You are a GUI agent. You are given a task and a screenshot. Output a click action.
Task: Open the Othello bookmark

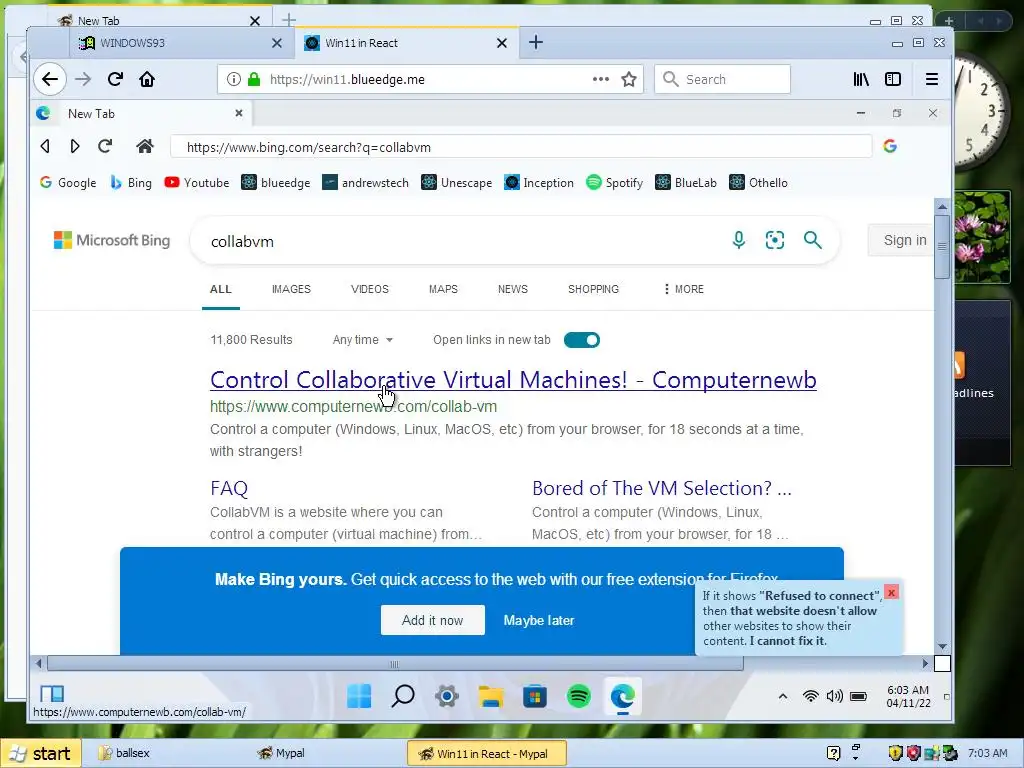pos(758,182)
